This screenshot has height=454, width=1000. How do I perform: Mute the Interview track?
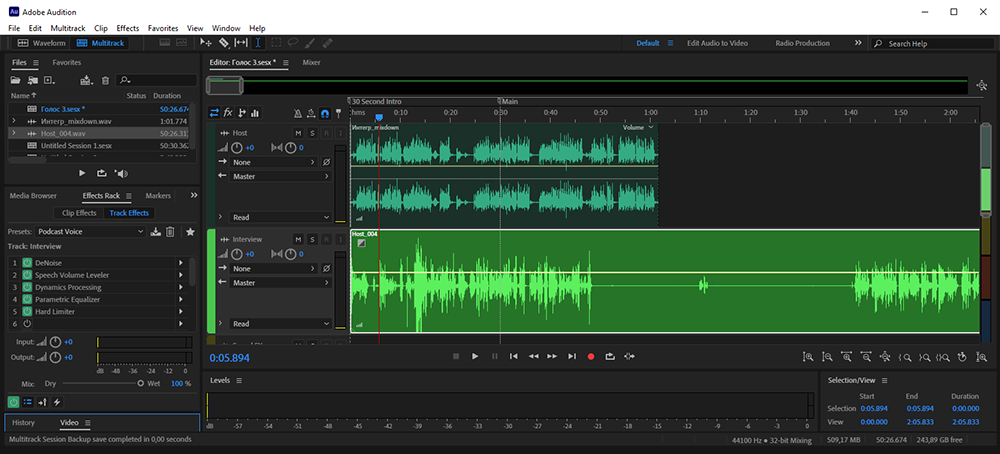[298, 239]
